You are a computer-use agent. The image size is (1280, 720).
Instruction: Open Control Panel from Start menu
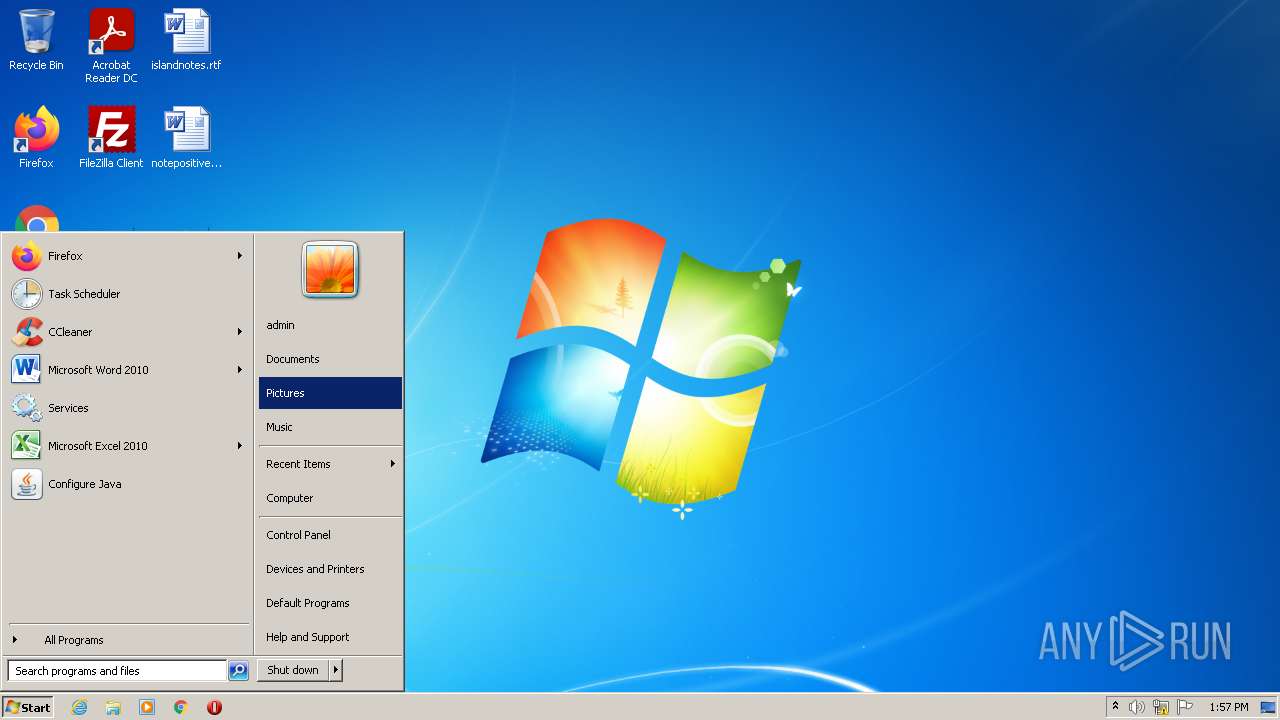[330, 535]
